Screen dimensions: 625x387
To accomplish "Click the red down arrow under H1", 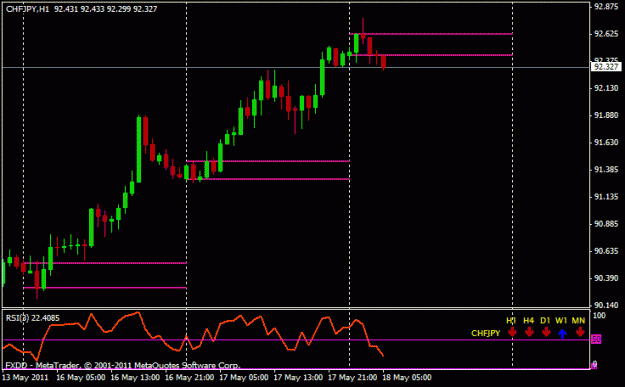I will click(x=512, y=332).
